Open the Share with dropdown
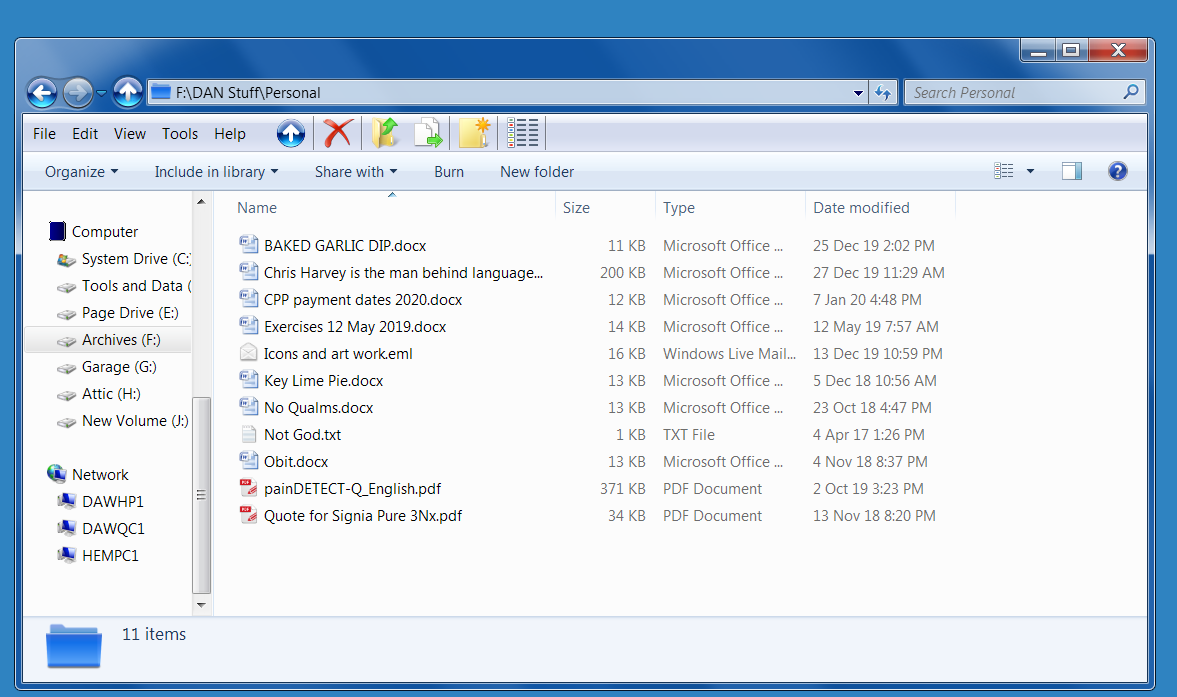 pyautogui.click(x=355, y=172)
